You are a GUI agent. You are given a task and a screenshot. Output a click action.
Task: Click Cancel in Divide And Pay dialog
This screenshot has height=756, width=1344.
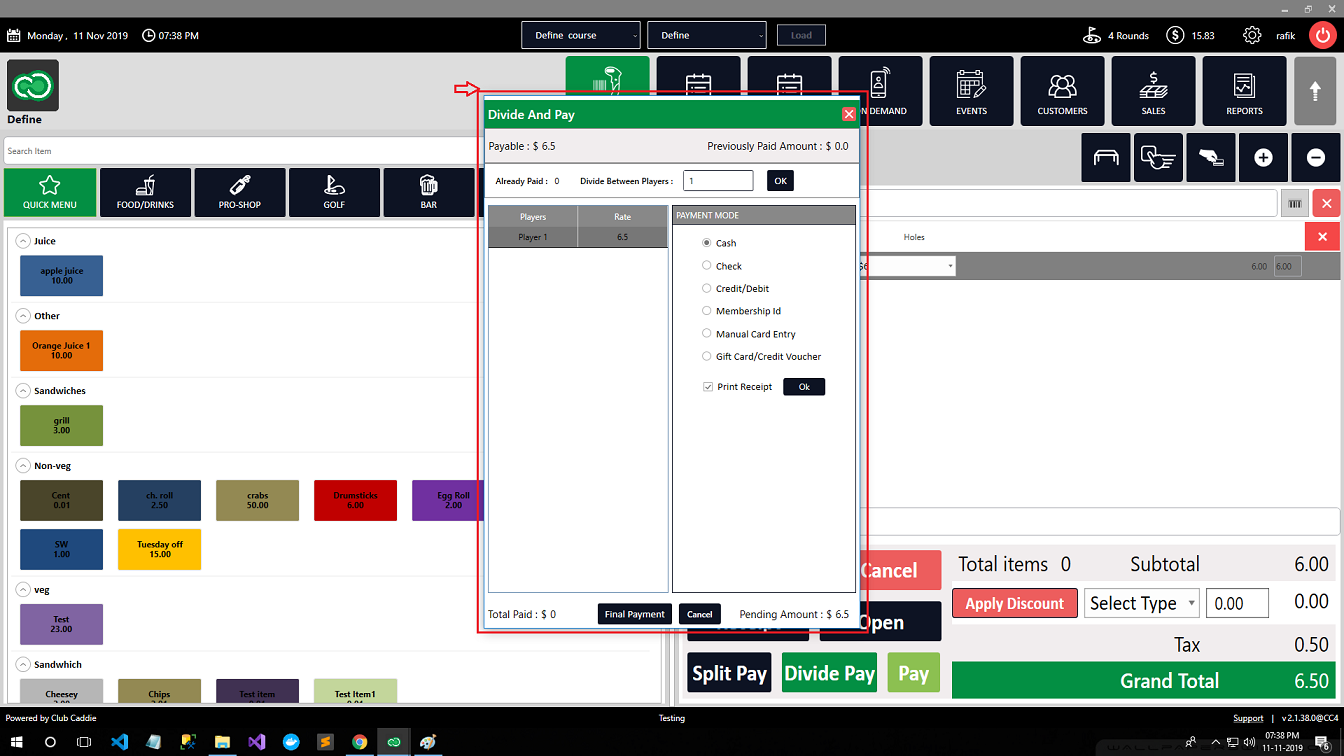coord(700,614)
